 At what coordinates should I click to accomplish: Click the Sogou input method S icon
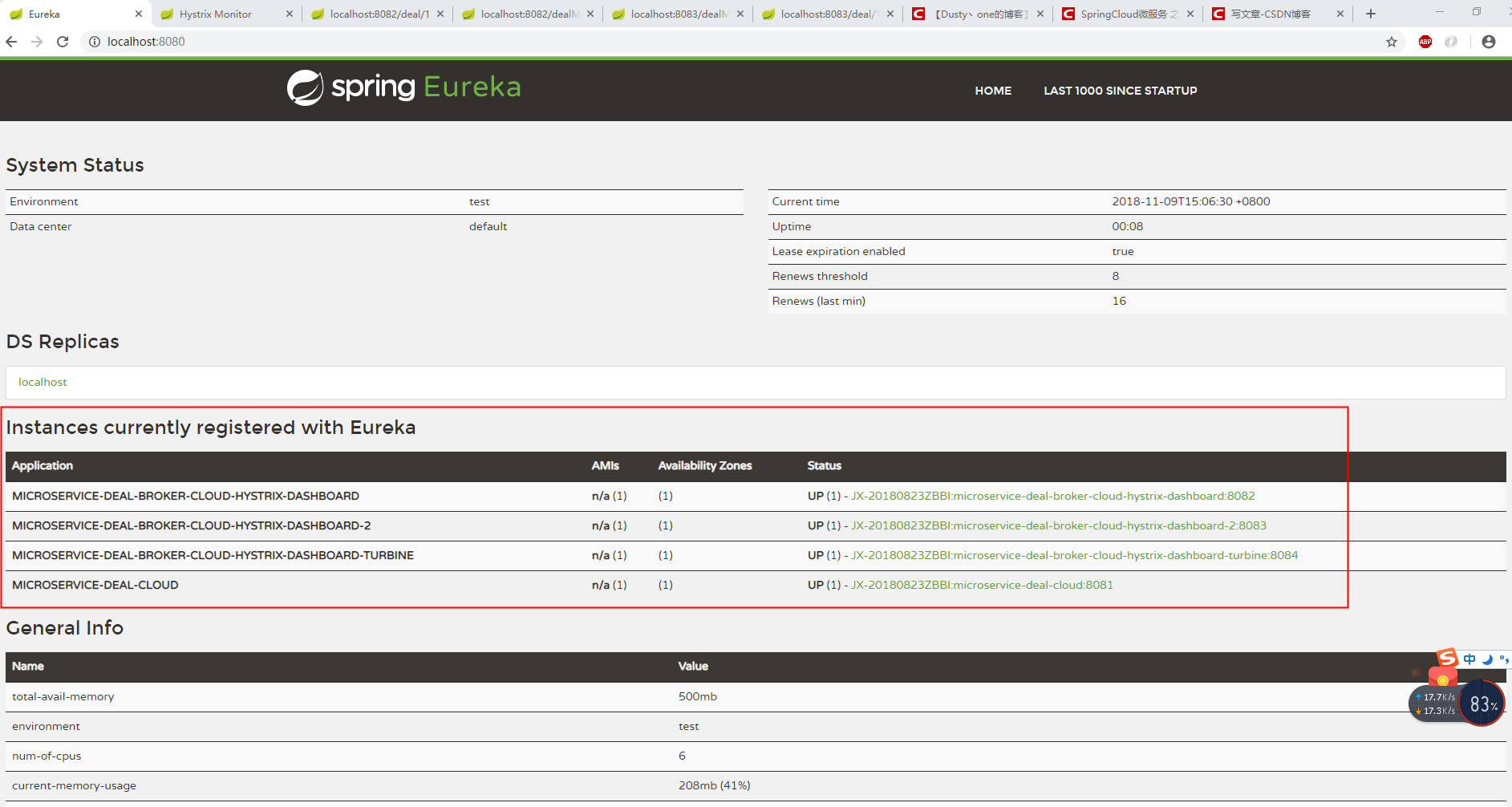pyautogui.click(x=1447, y=659)
